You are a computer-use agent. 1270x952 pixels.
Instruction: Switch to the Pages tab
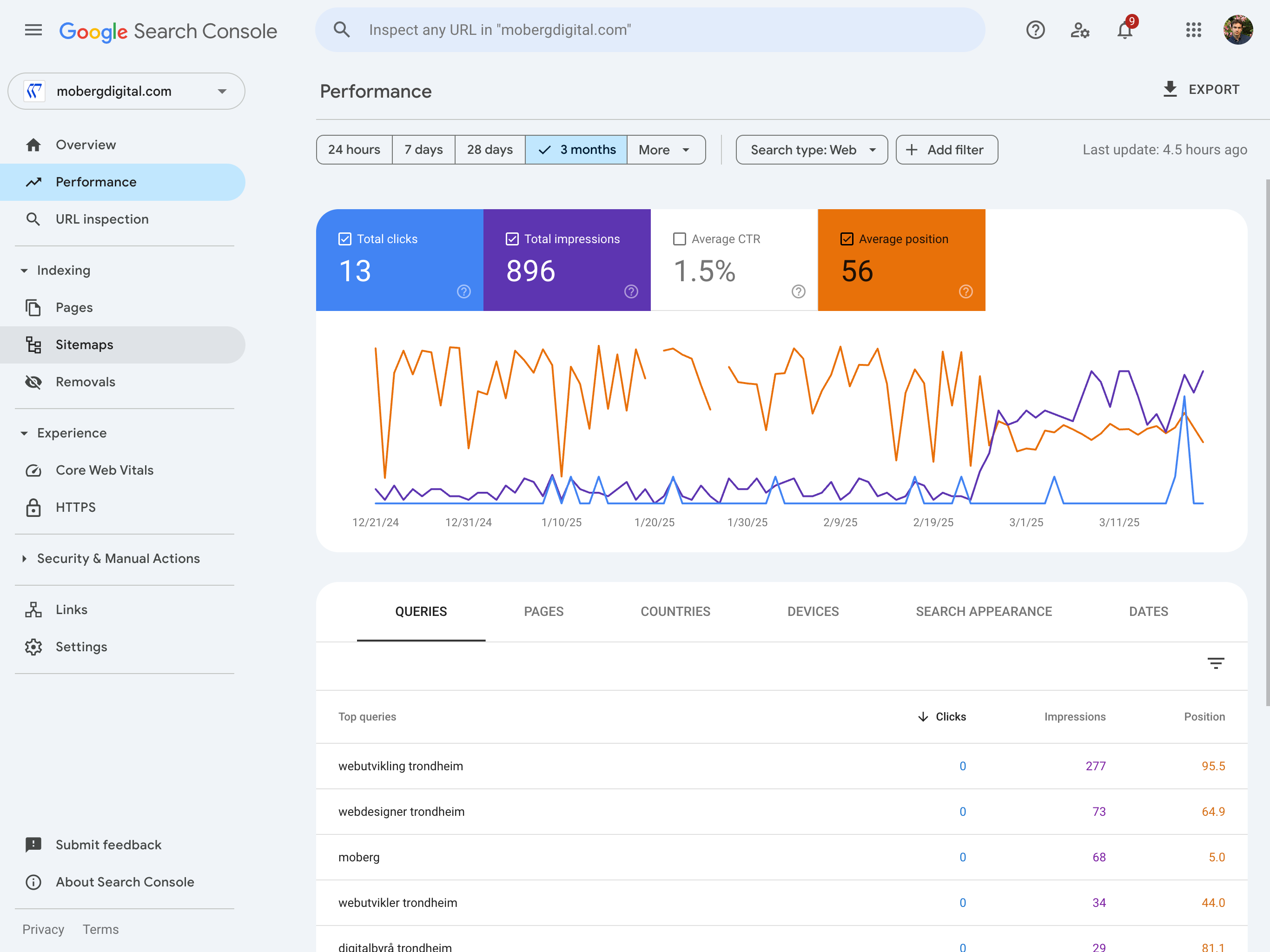pos(544,612)
